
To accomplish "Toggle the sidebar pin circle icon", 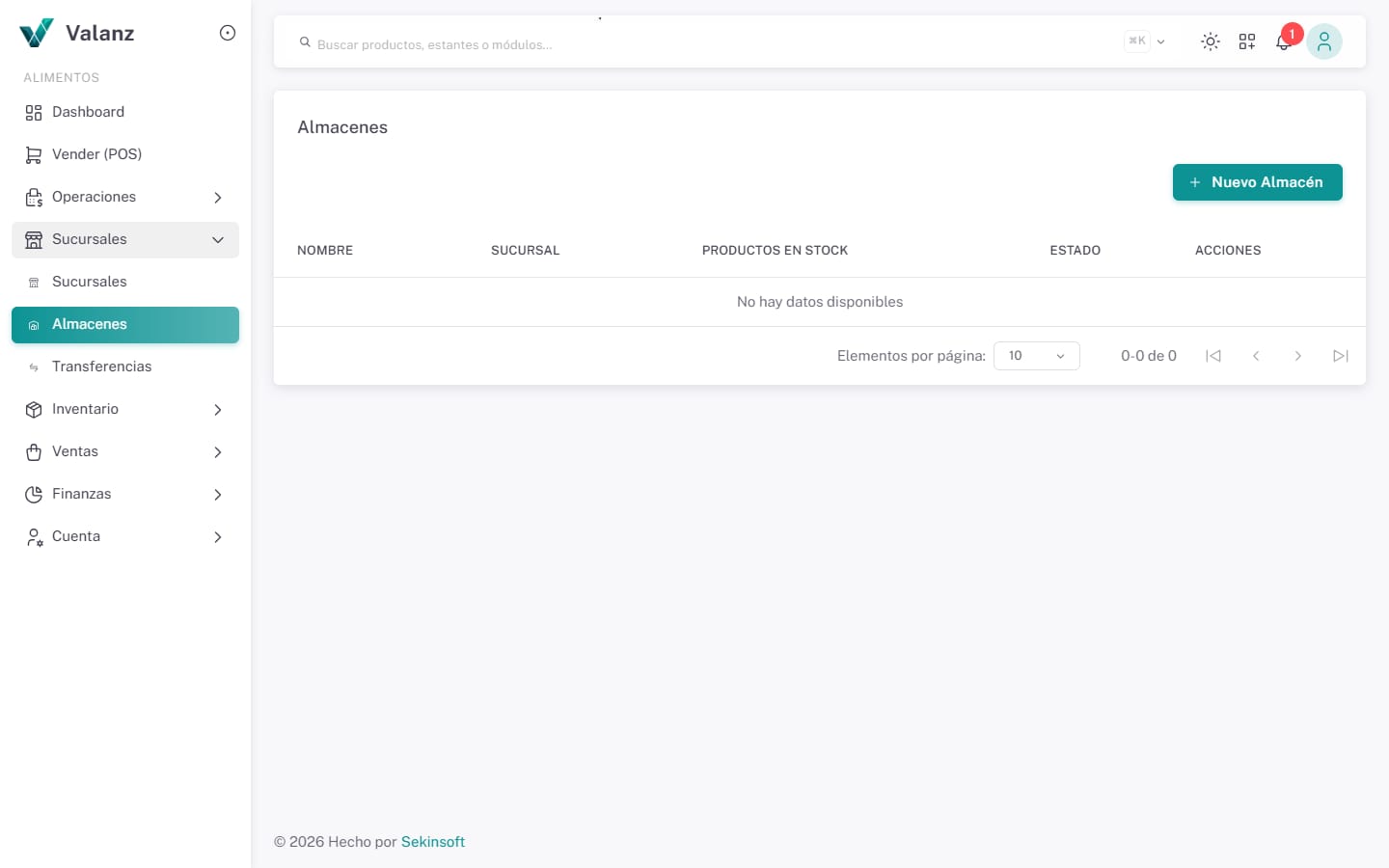I will click(228, 33).
